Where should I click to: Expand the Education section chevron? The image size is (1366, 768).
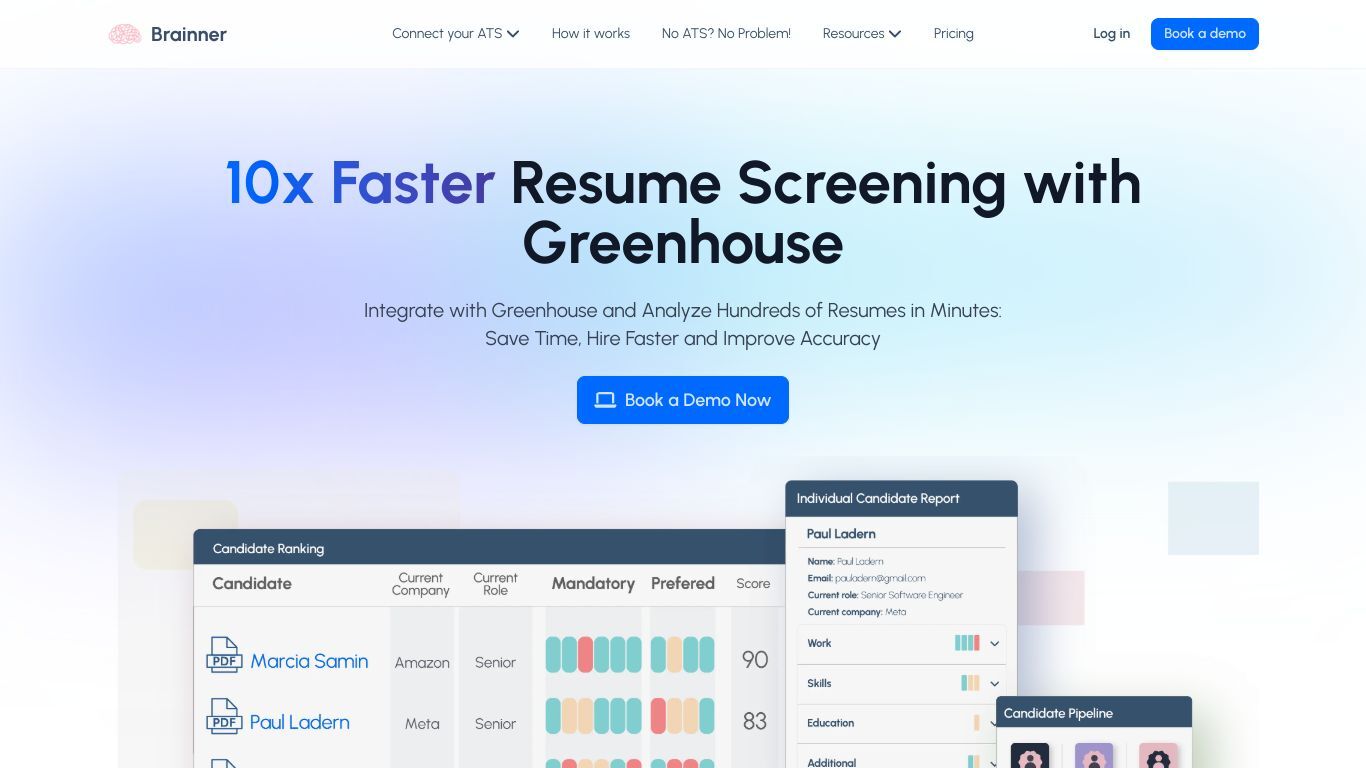tap(995, 723)
